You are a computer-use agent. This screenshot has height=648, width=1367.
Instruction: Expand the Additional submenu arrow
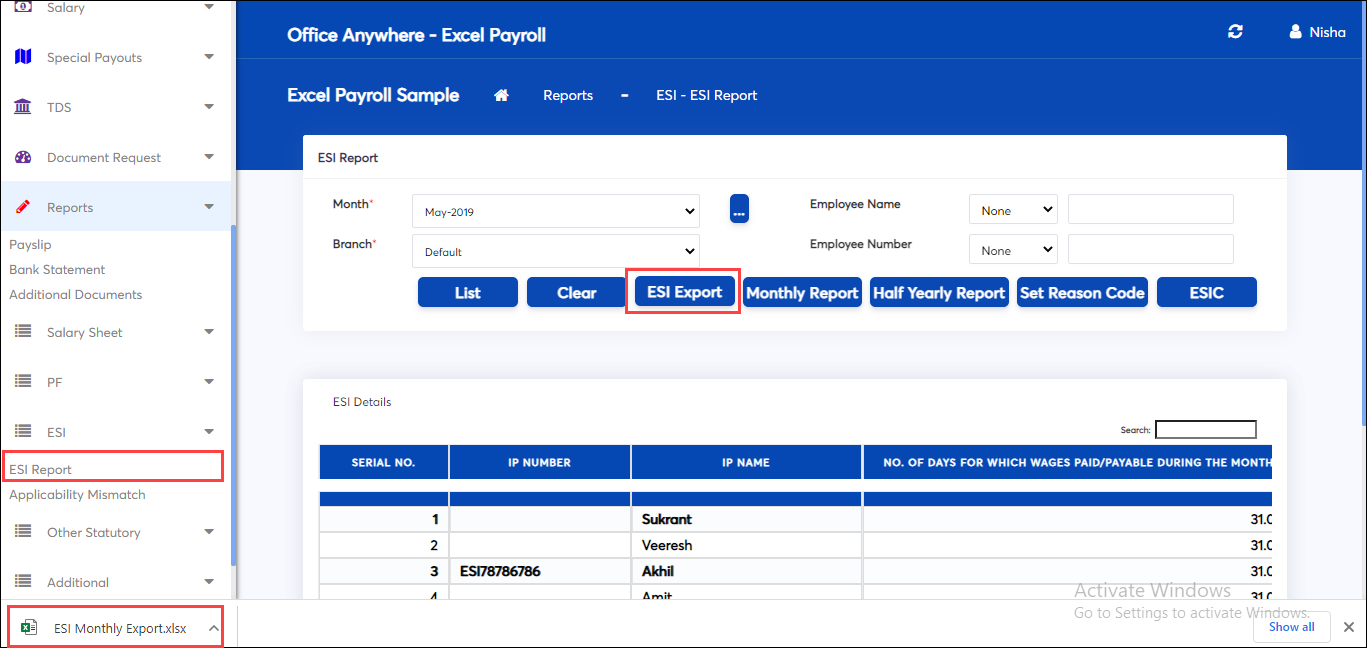pos(208,582)
